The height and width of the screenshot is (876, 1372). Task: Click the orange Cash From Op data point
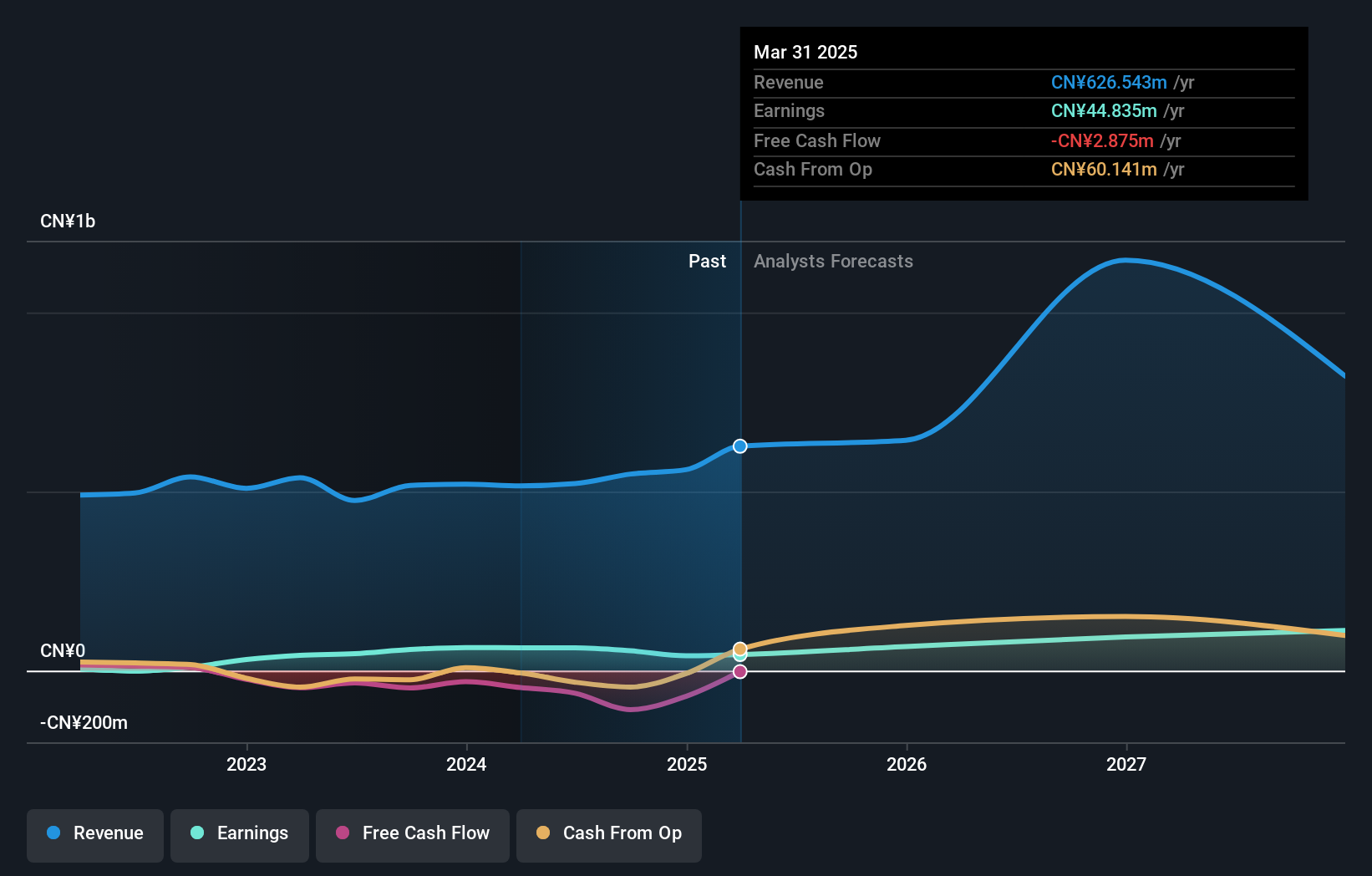(x=740, y=649)
